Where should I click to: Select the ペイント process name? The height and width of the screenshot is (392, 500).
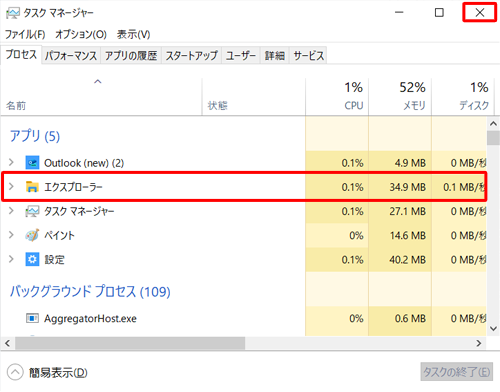59,235
